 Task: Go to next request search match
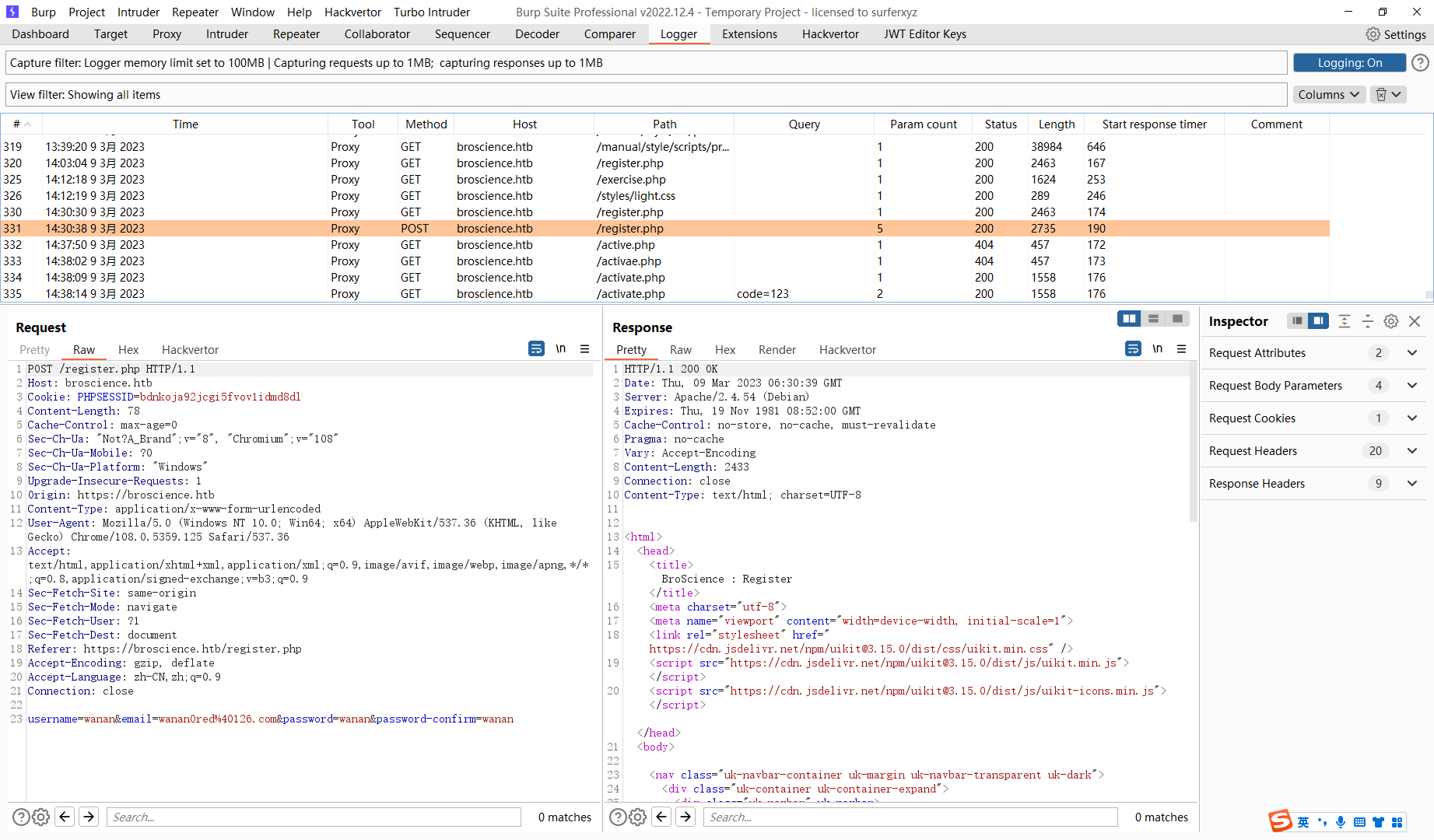pos(89,817)
